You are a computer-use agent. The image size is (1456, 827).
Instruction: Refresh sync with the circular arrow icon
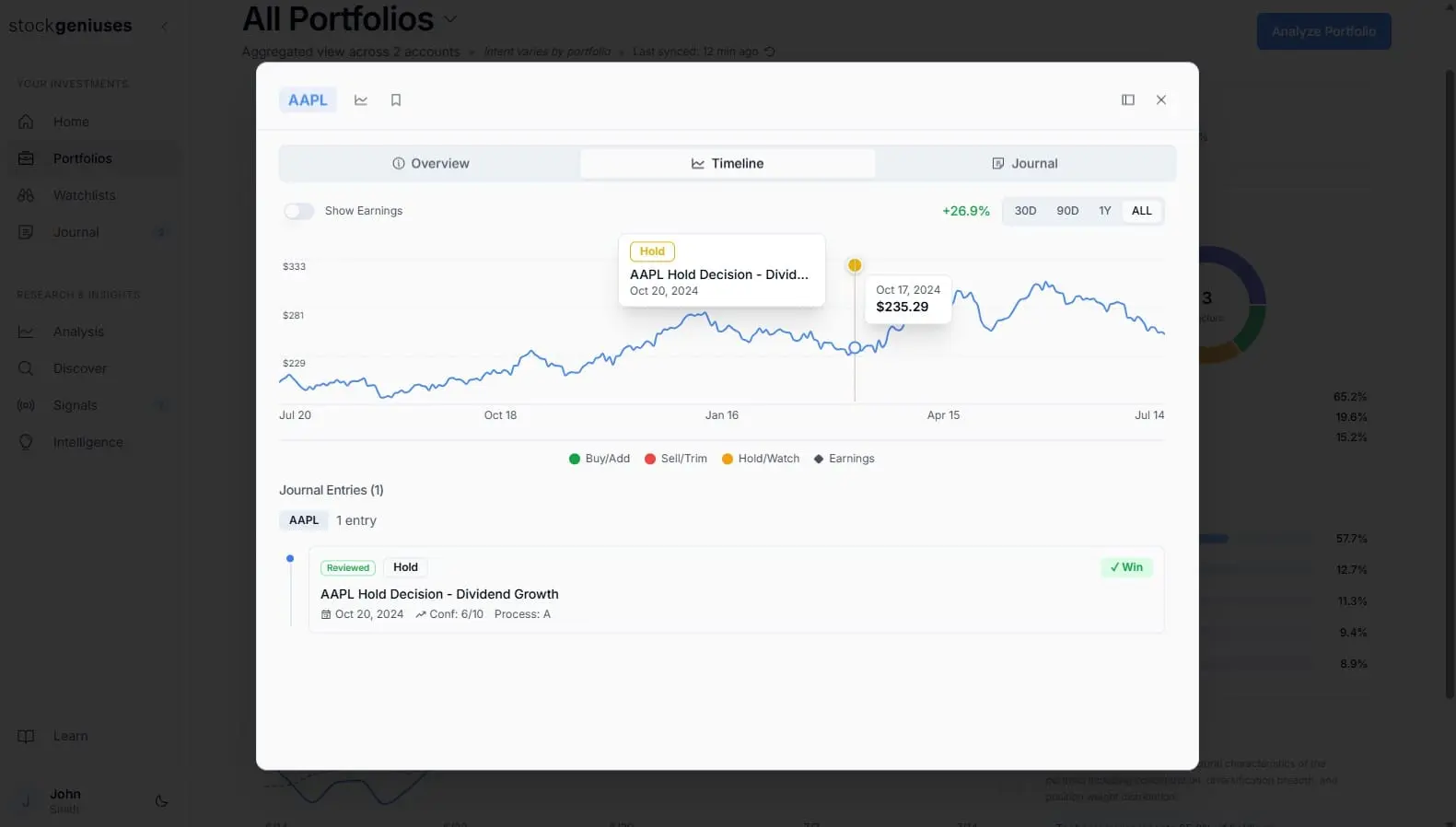pos(770,52)
